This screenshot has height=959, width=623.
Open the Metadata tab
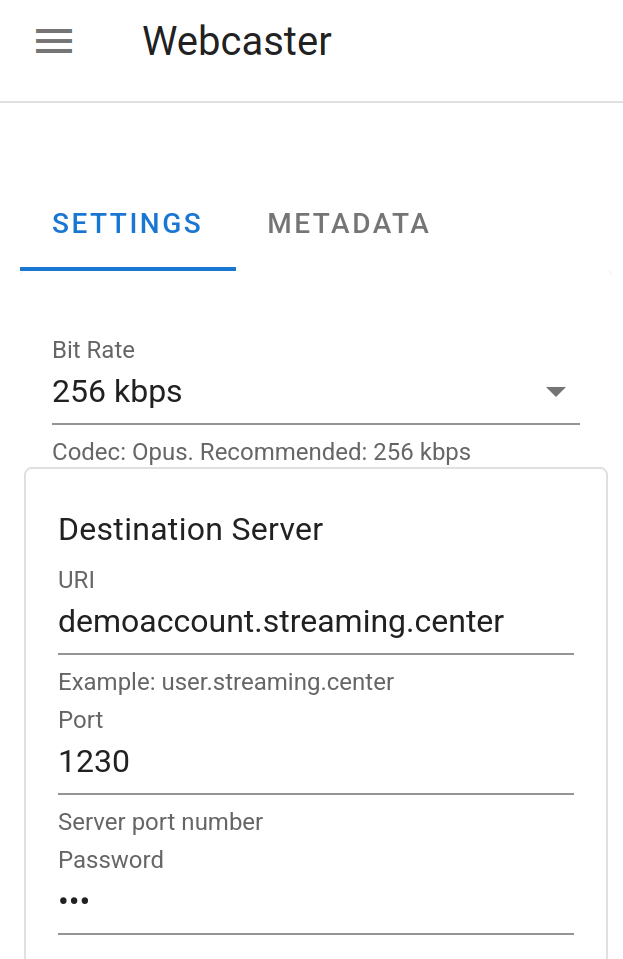[x=348, y=224]
